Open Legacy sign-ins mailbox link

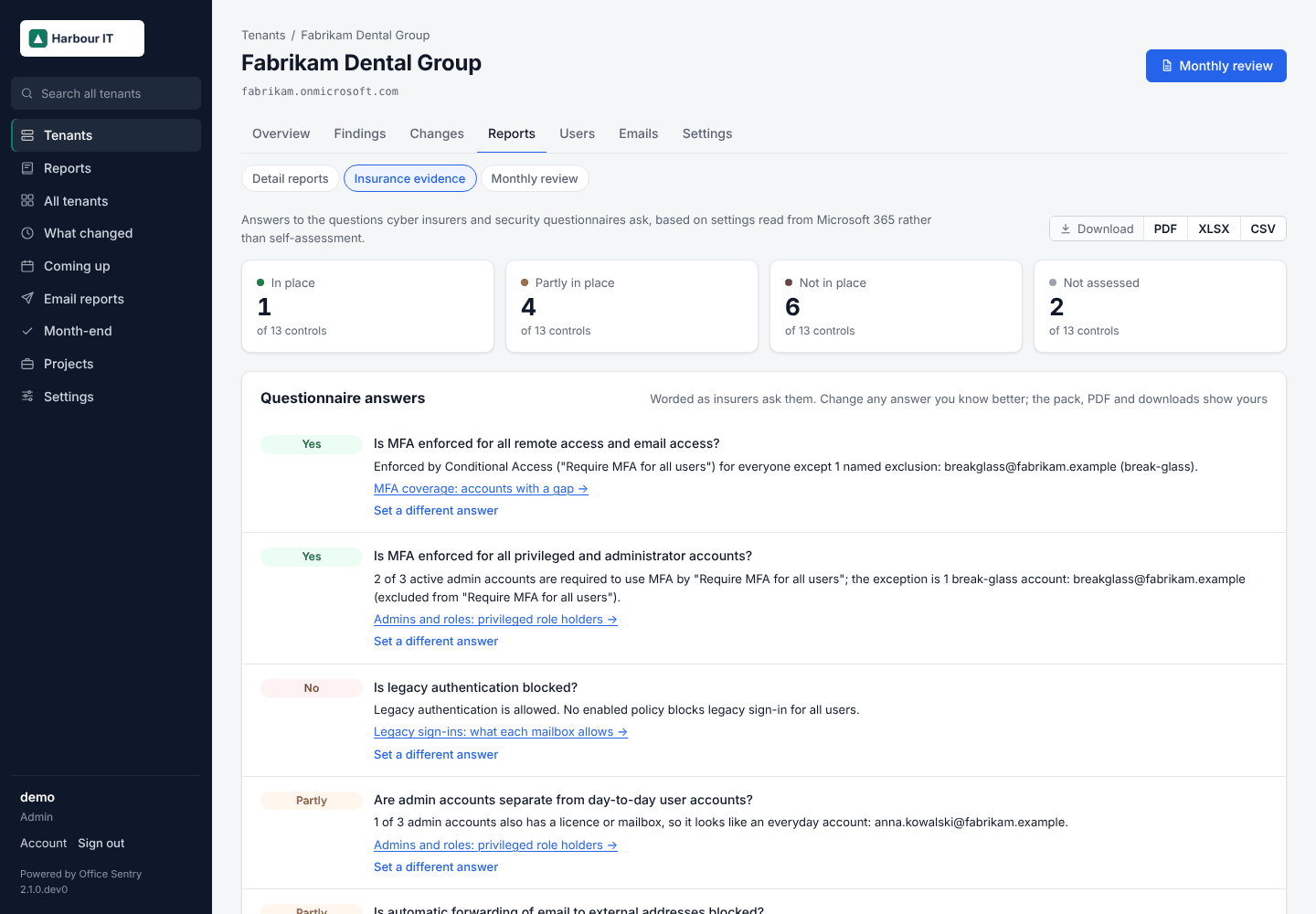(x=501, y=731)
